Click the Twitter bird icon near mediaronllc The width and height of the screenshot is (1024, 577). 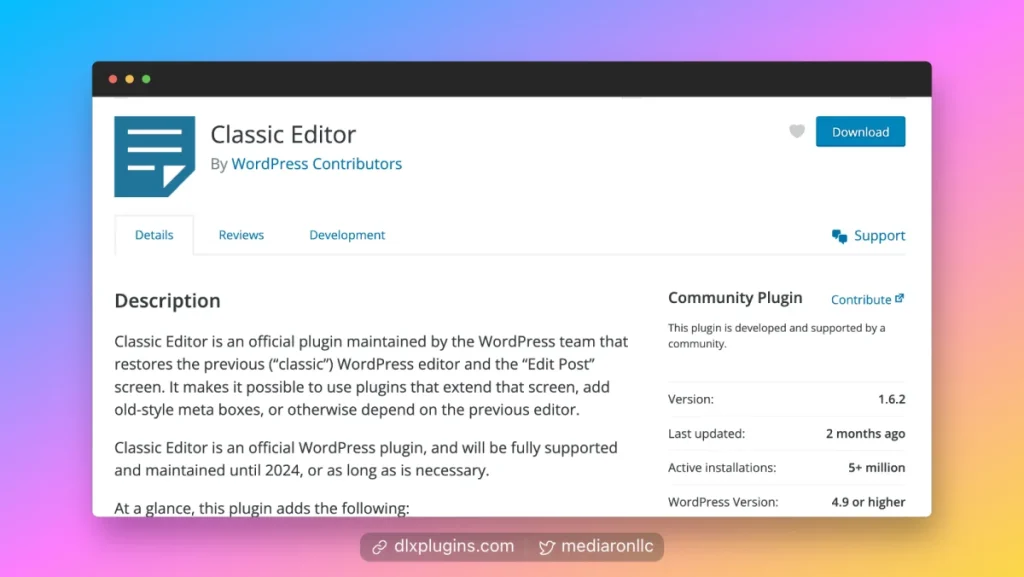pos(547,547)
